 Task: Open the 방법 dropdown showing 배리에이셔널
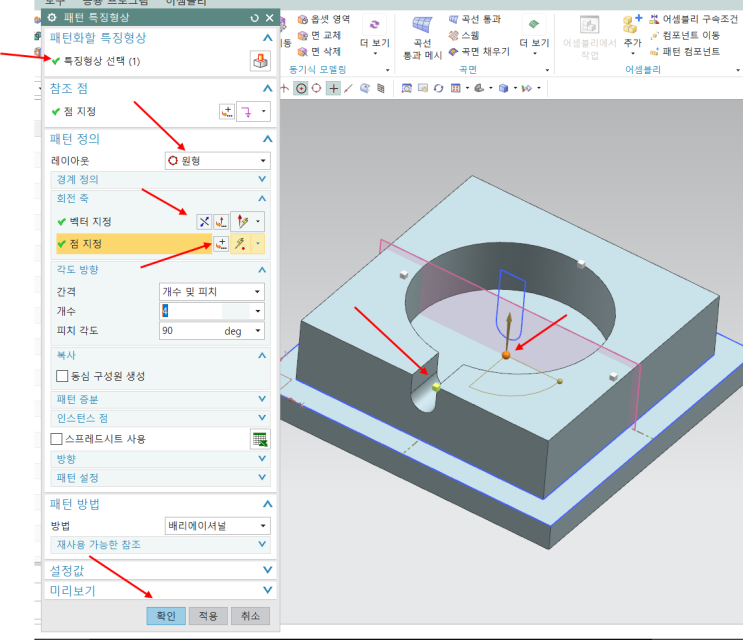pos(216,526)
